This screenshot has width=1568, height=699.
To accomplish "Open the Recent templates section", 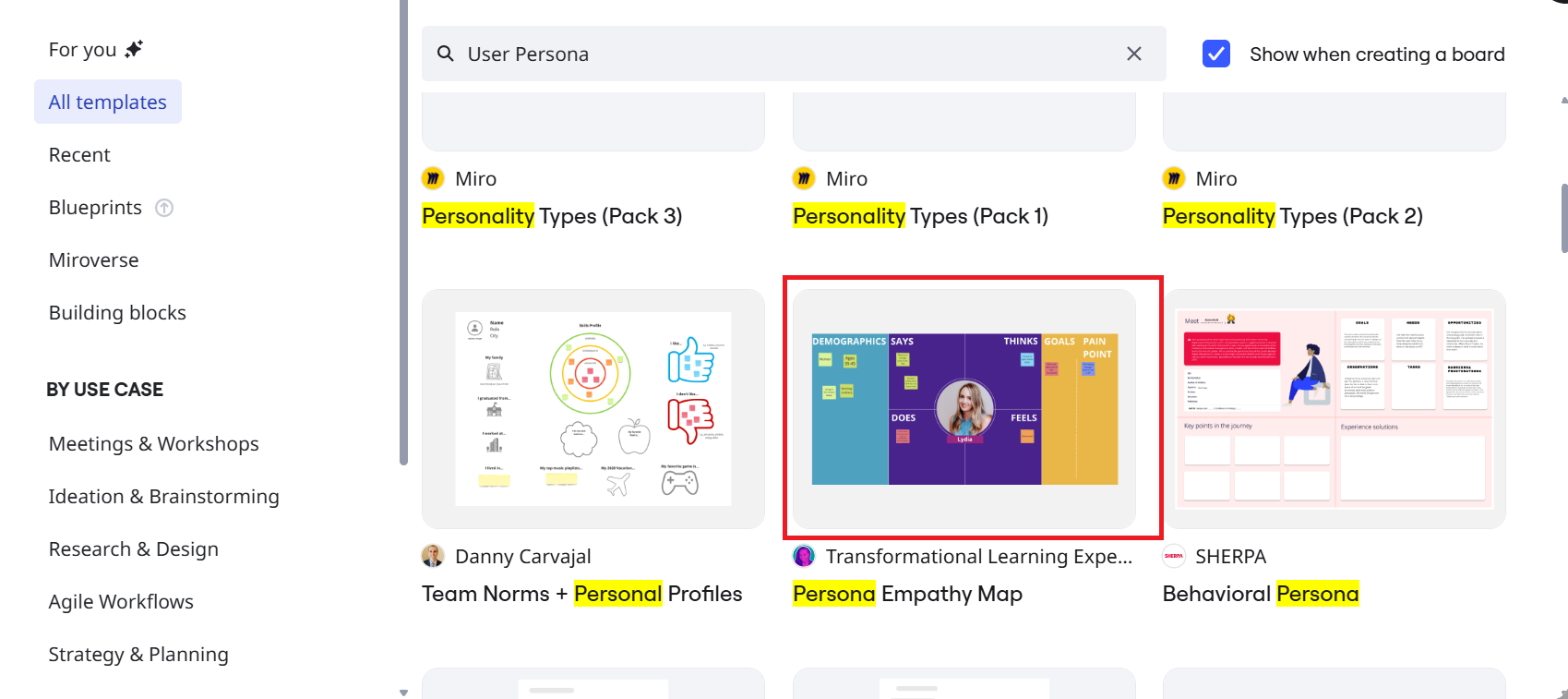I will [79, 155].
